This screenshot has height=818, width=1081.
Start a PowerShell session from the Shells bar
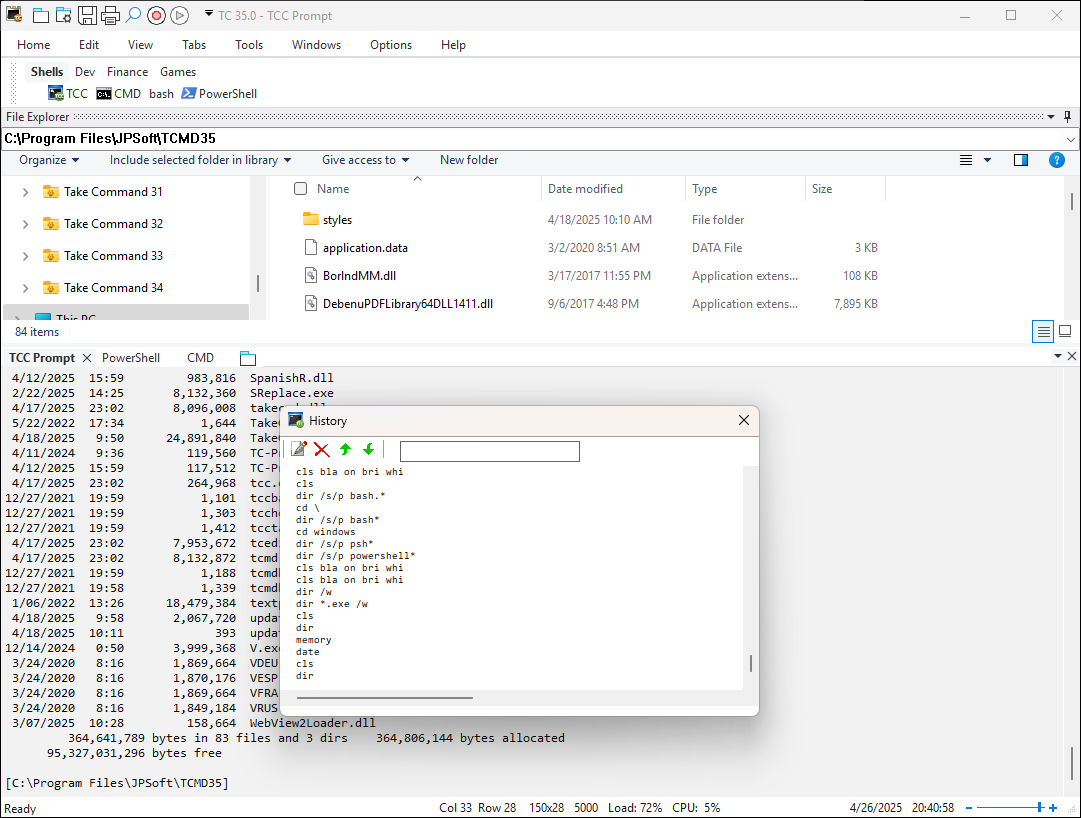pyautogui.click(x=219, y=93)
